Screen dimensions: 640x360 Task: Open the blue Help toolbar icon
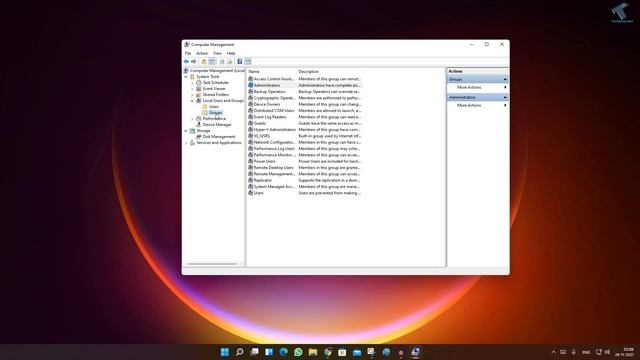tap(240, 62)
